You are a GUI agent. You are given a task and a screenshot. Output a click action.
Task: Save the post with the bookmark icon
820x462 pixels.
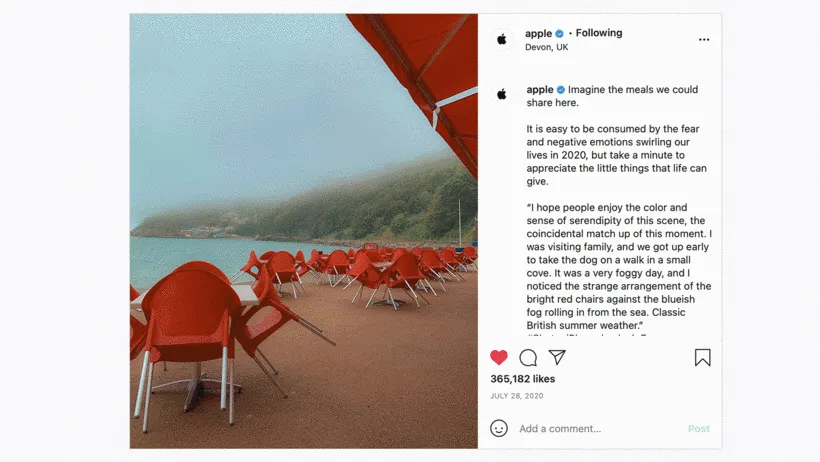tap(702, 357)
